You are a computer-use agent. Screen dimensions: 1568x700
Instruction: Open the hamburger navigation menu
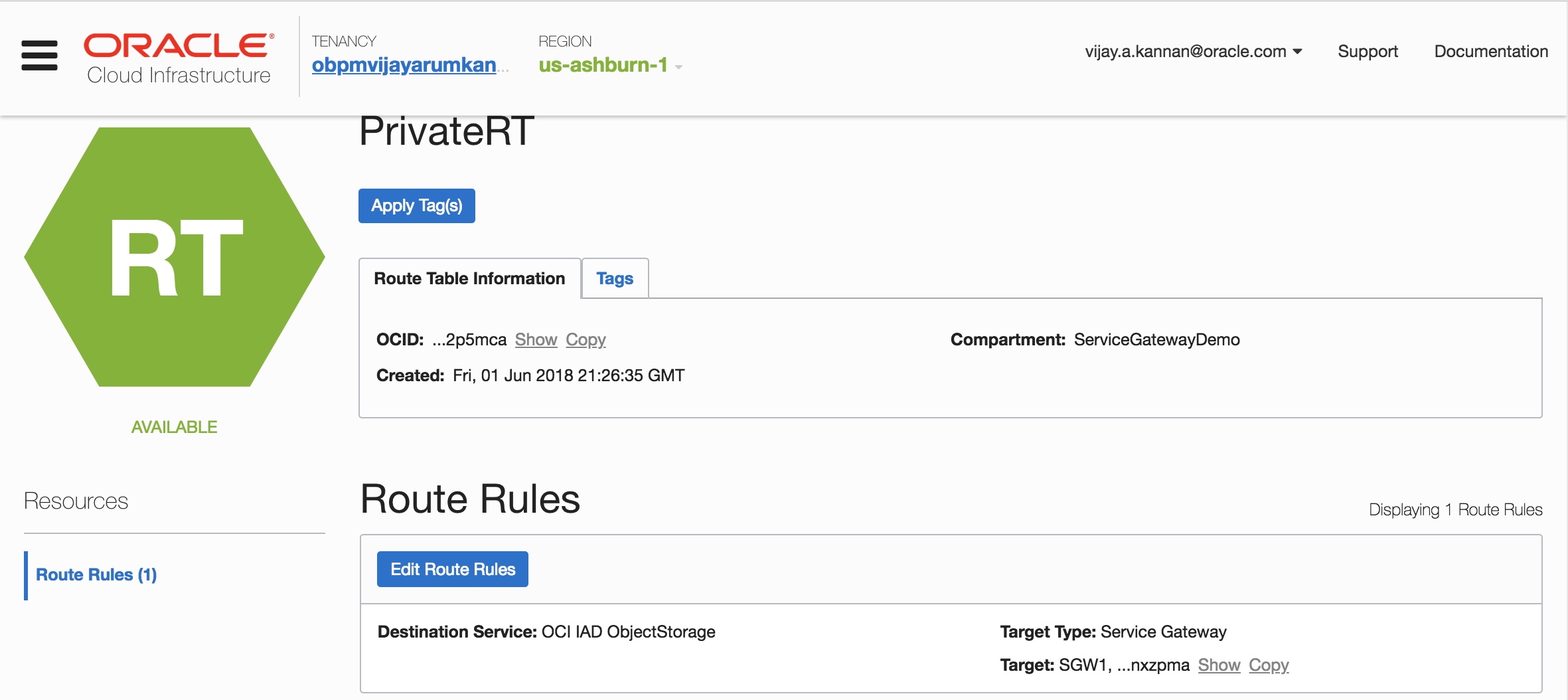coord(39,55)
